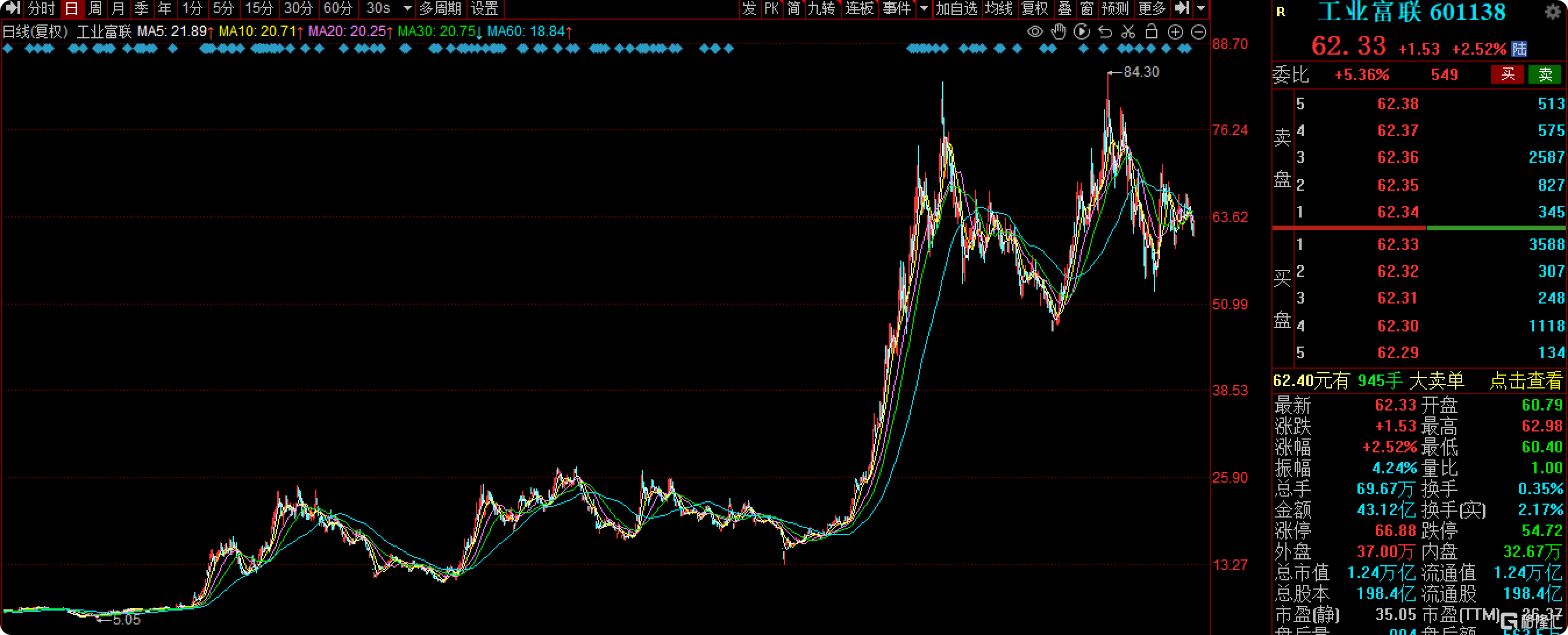Click the undo arrow icon

1106,31
